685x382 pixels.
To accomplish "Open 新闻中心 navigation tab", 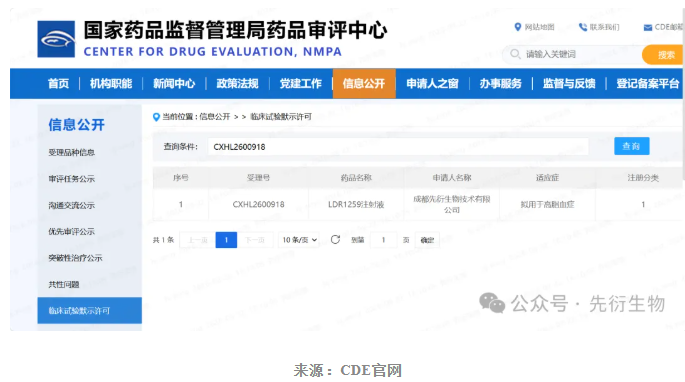I will pyautogui.click(x=174, y=83).
